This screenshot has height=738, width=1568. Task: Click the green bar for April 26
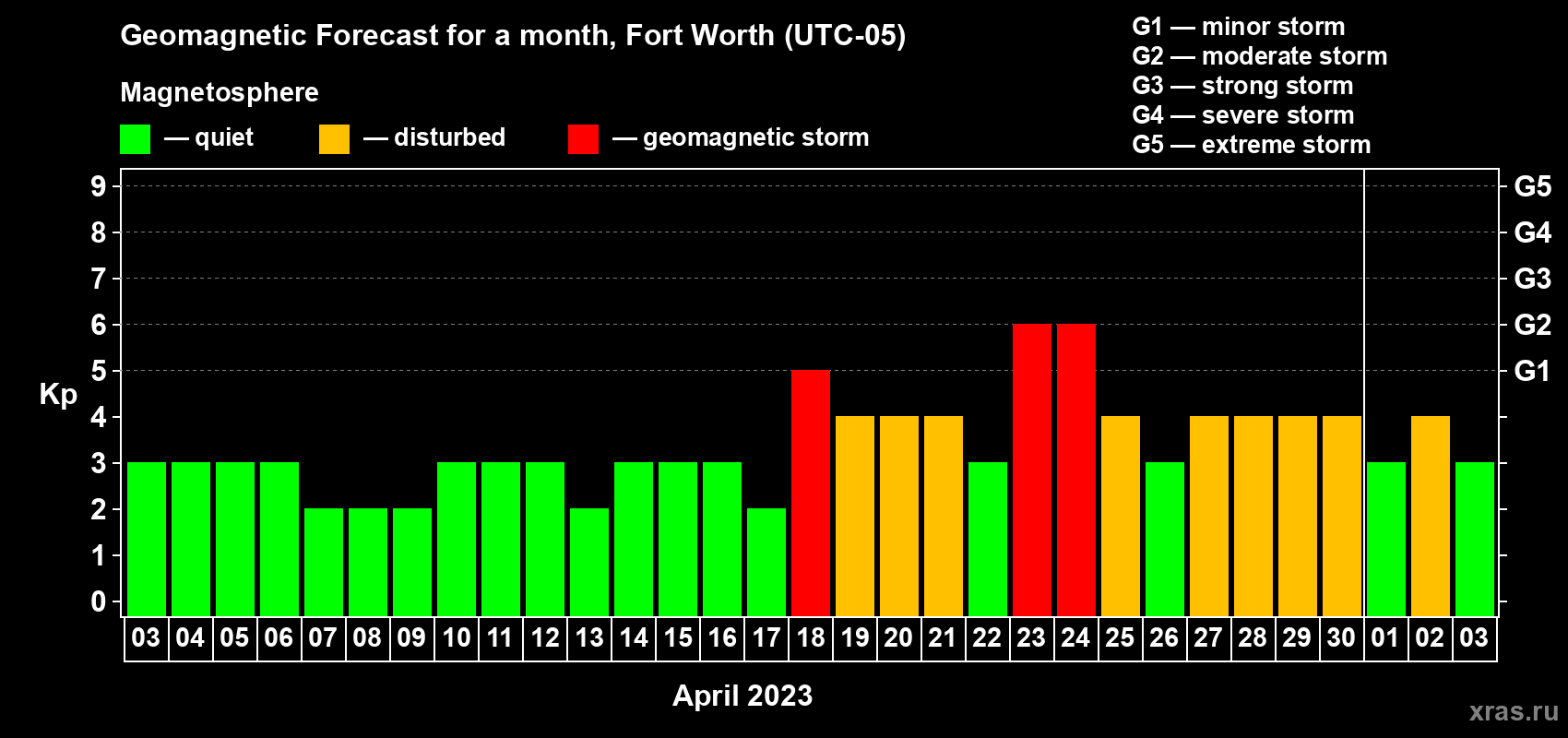tap(1165, 540)
